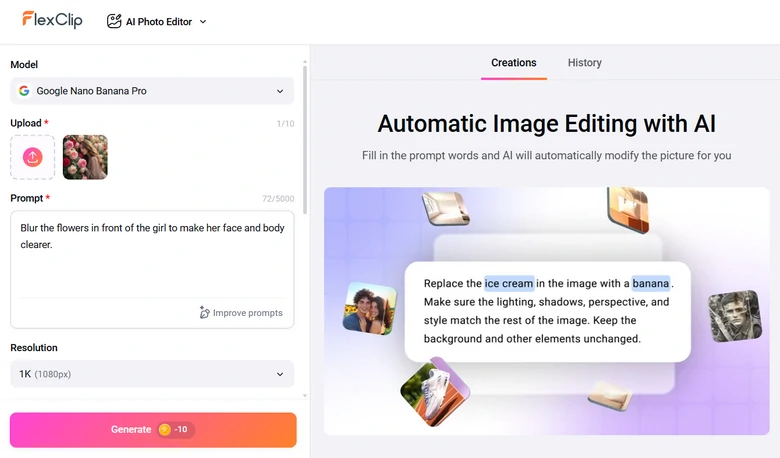Click the Google logo in Model field
780x458 pixels.
pos(24,91)
